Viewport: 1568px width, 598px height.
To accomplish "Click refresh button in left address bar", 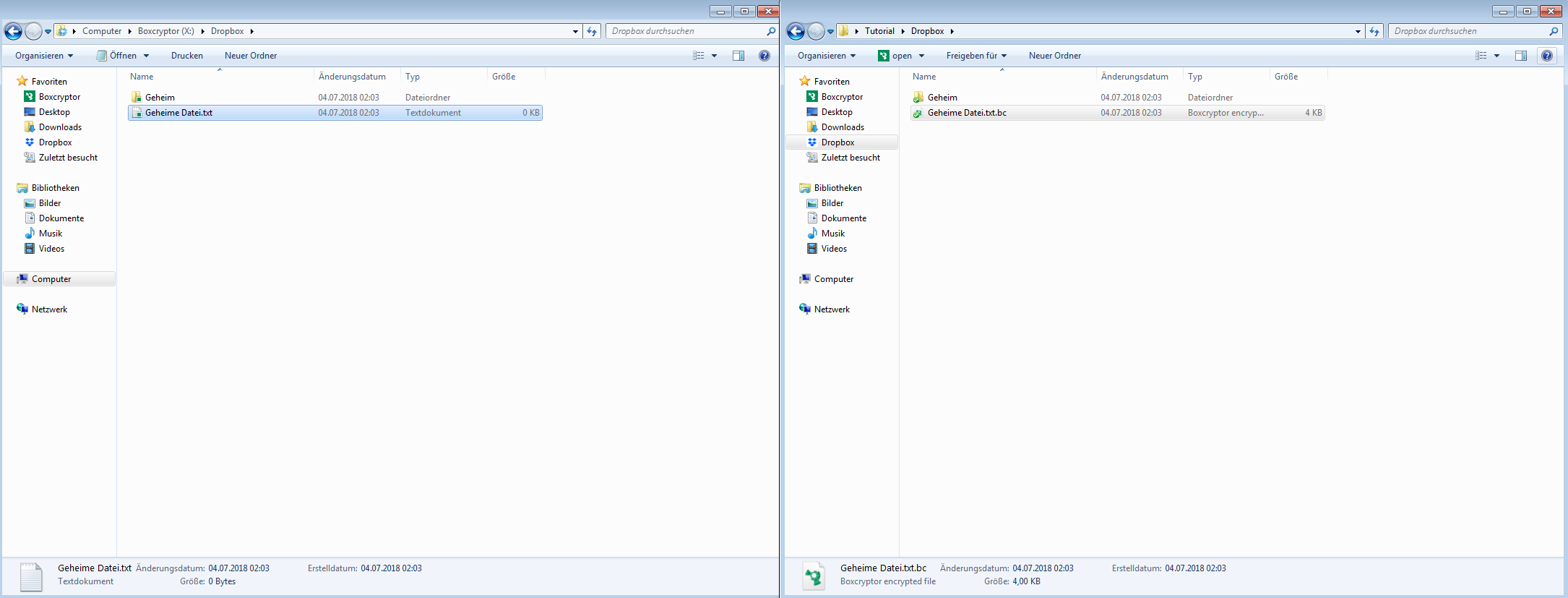I will tap(593, 31).
